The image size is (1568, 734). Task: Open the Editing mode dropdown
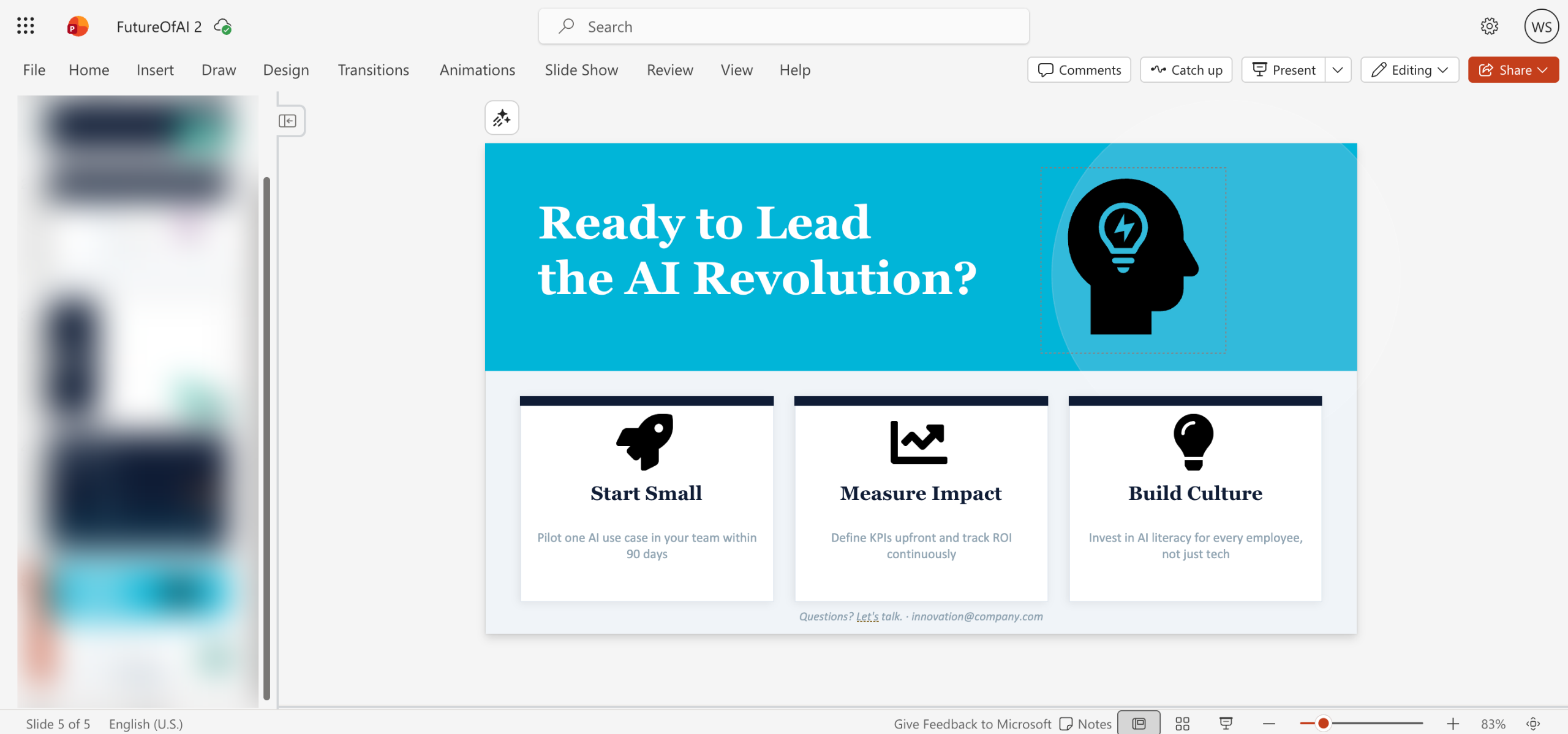click(x=1409, y=70)
